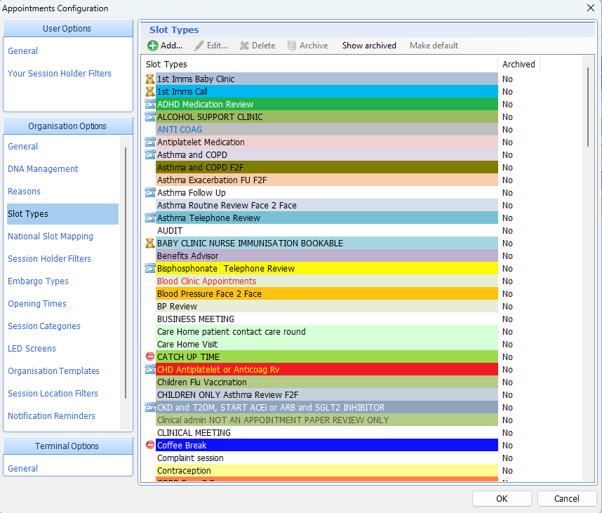Click telephone icon beside Asthma Follow Up
602x513 pixels.
(150, 193)
